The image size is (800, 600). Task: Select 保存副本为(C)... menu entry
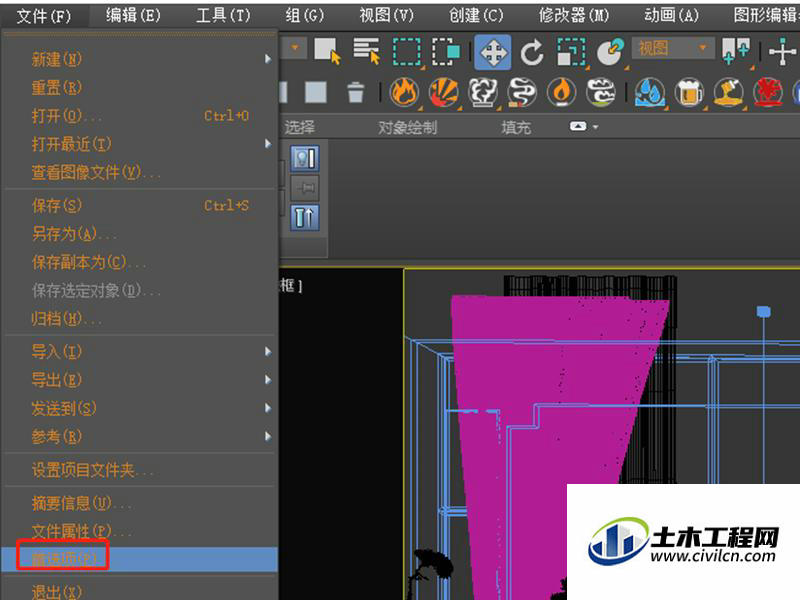point(139,262)
